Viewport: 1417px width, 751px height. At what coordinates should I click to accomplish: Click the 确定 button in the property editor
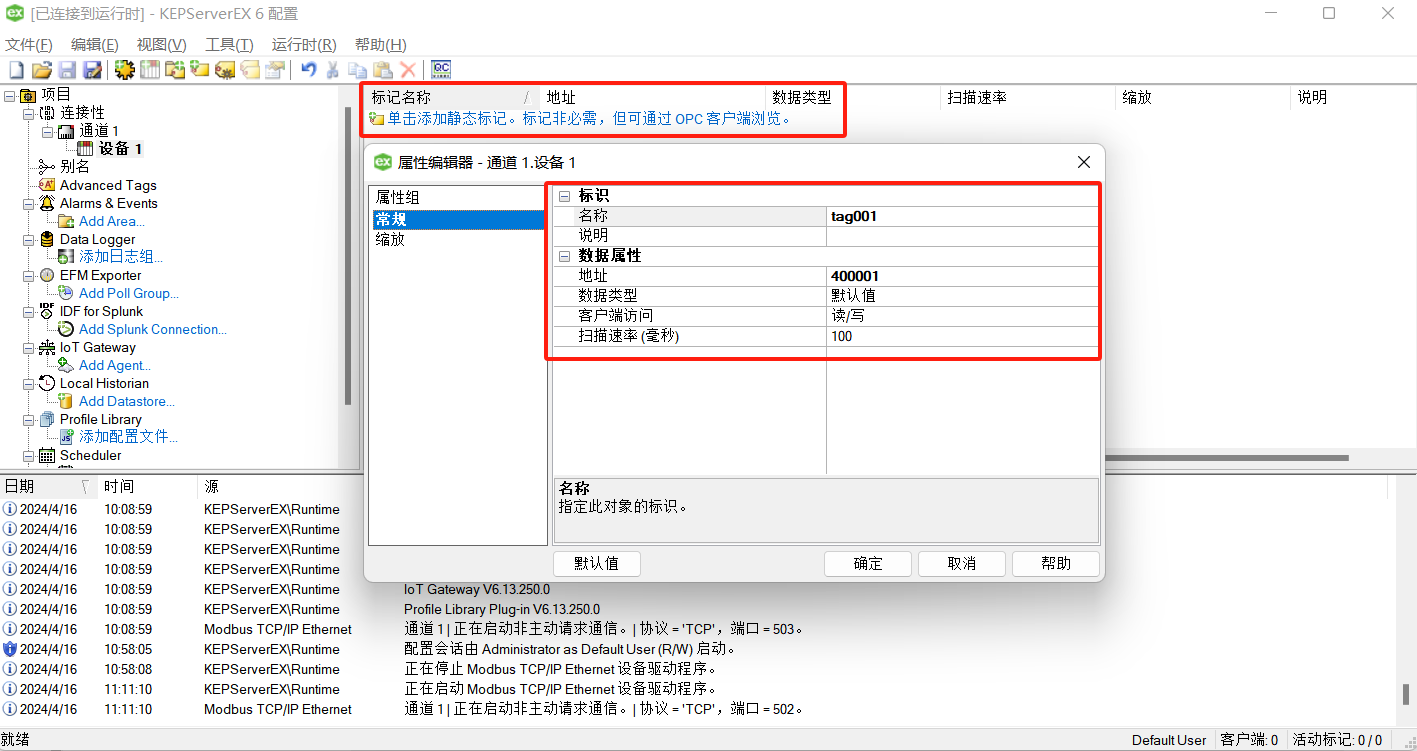(868, 563)
